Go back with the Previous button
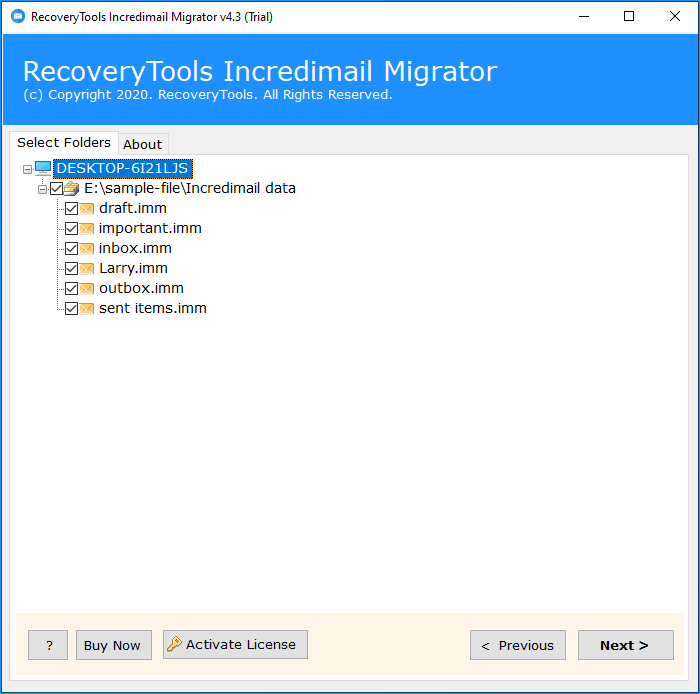Screen dimensions: 700x694 click(518, 645)
